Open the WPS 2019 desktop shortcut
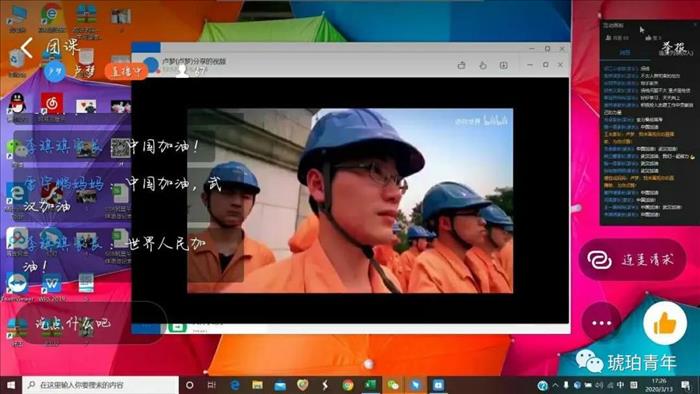Viewport: 700px width, 394px height. tap(52, 286)
